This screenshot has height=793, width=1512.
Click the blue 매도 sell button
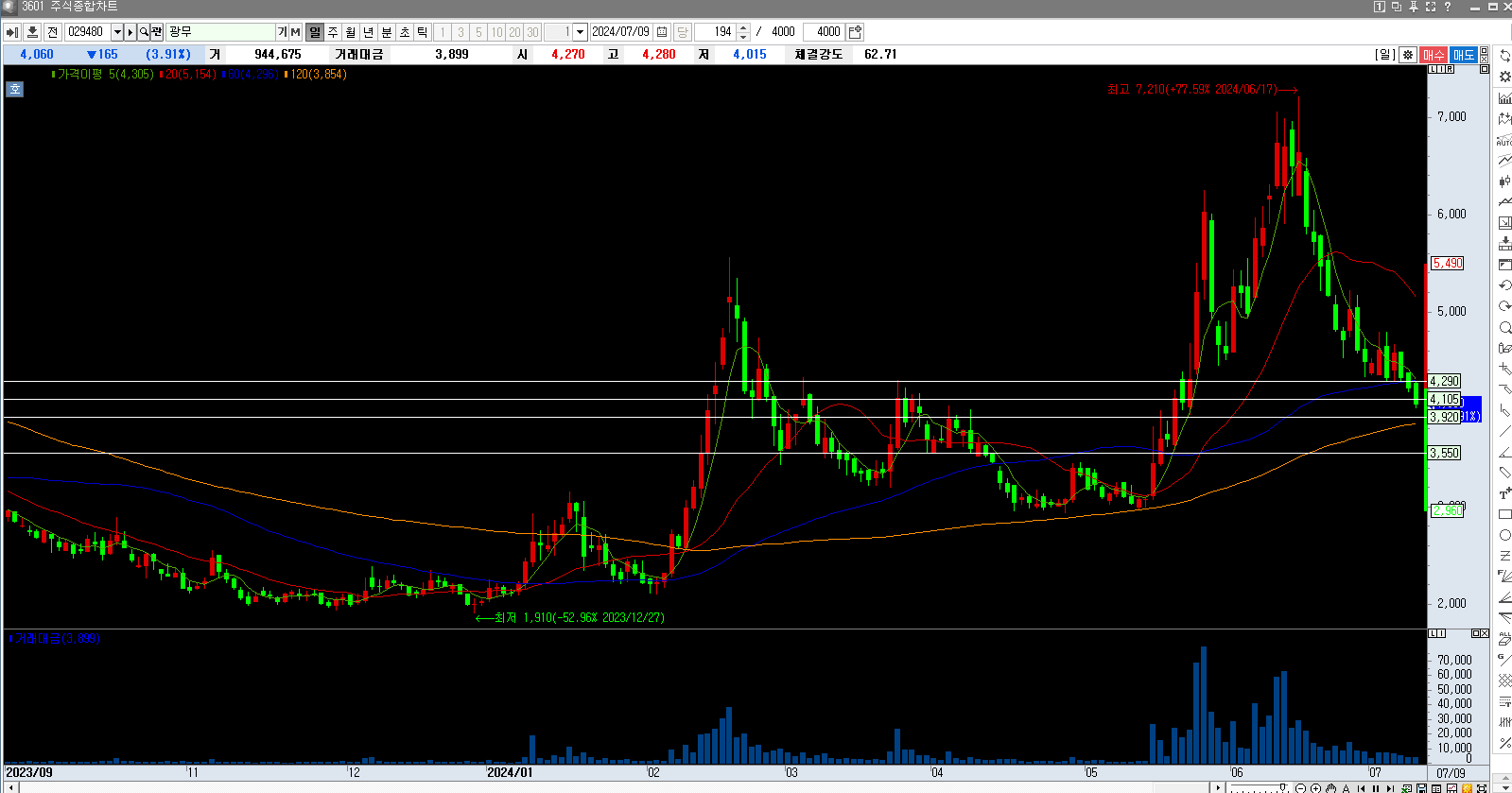[1464, 55]
